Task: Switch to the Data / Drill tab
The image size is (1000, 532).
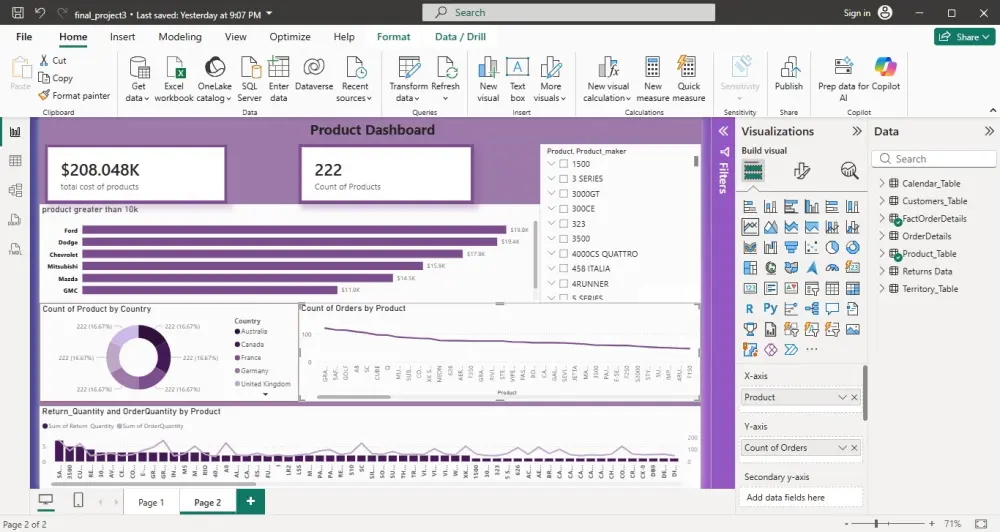Action: (x=460, y=37)
